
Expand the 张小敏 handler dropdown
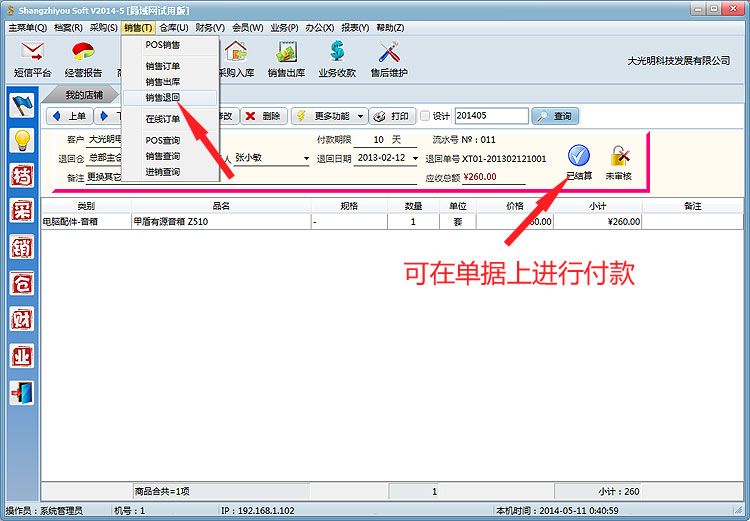click(306, 158)
